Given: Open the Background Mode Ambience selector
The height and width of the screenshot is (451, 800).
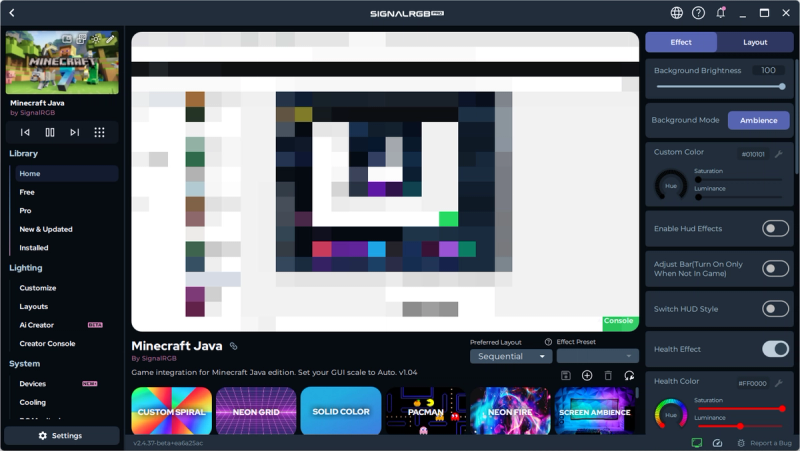Looking at the screenshot, I should click(x=758, y=120).
